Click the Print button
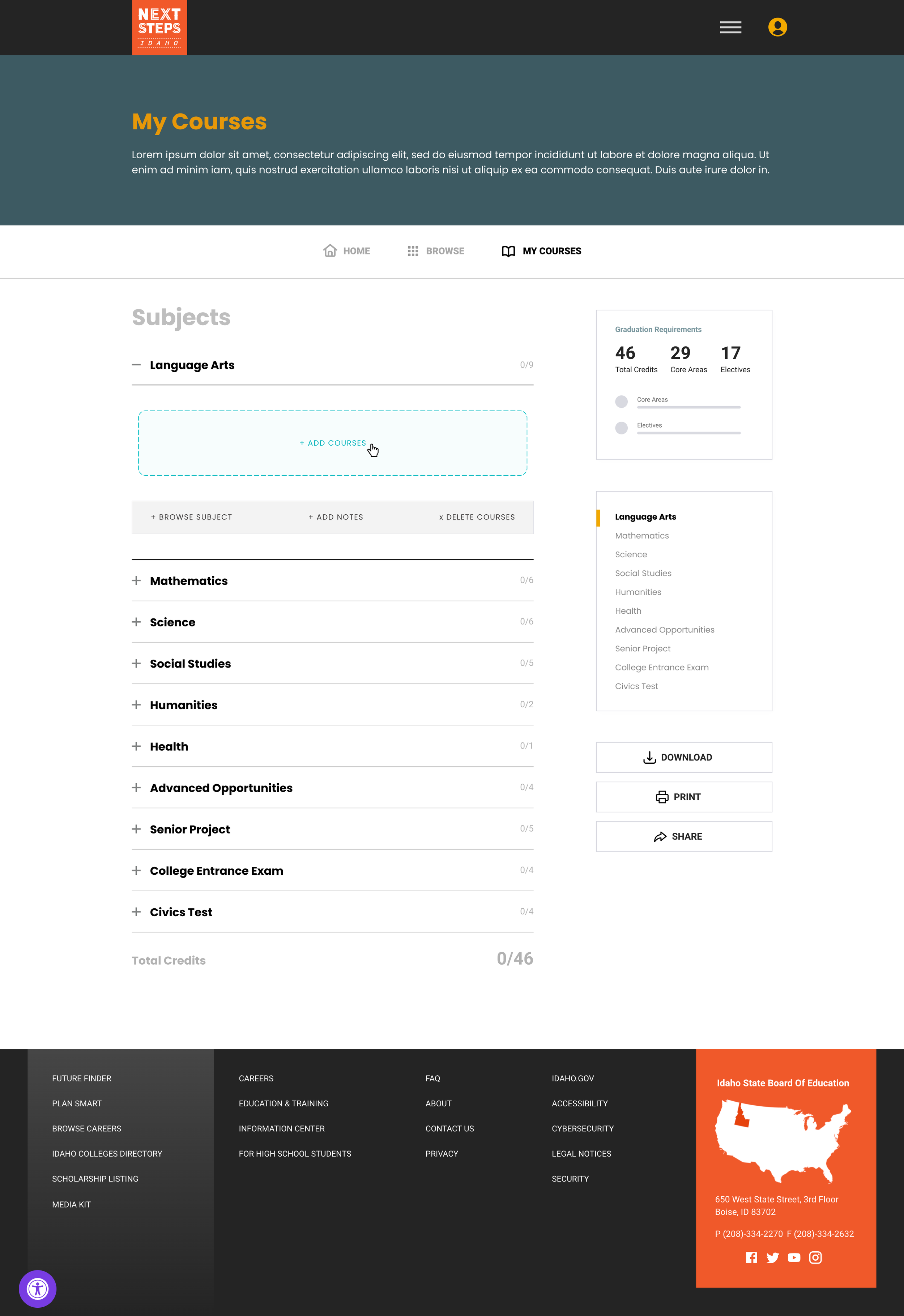Viewport: 904px width, 1316px height. click(684, 797)
